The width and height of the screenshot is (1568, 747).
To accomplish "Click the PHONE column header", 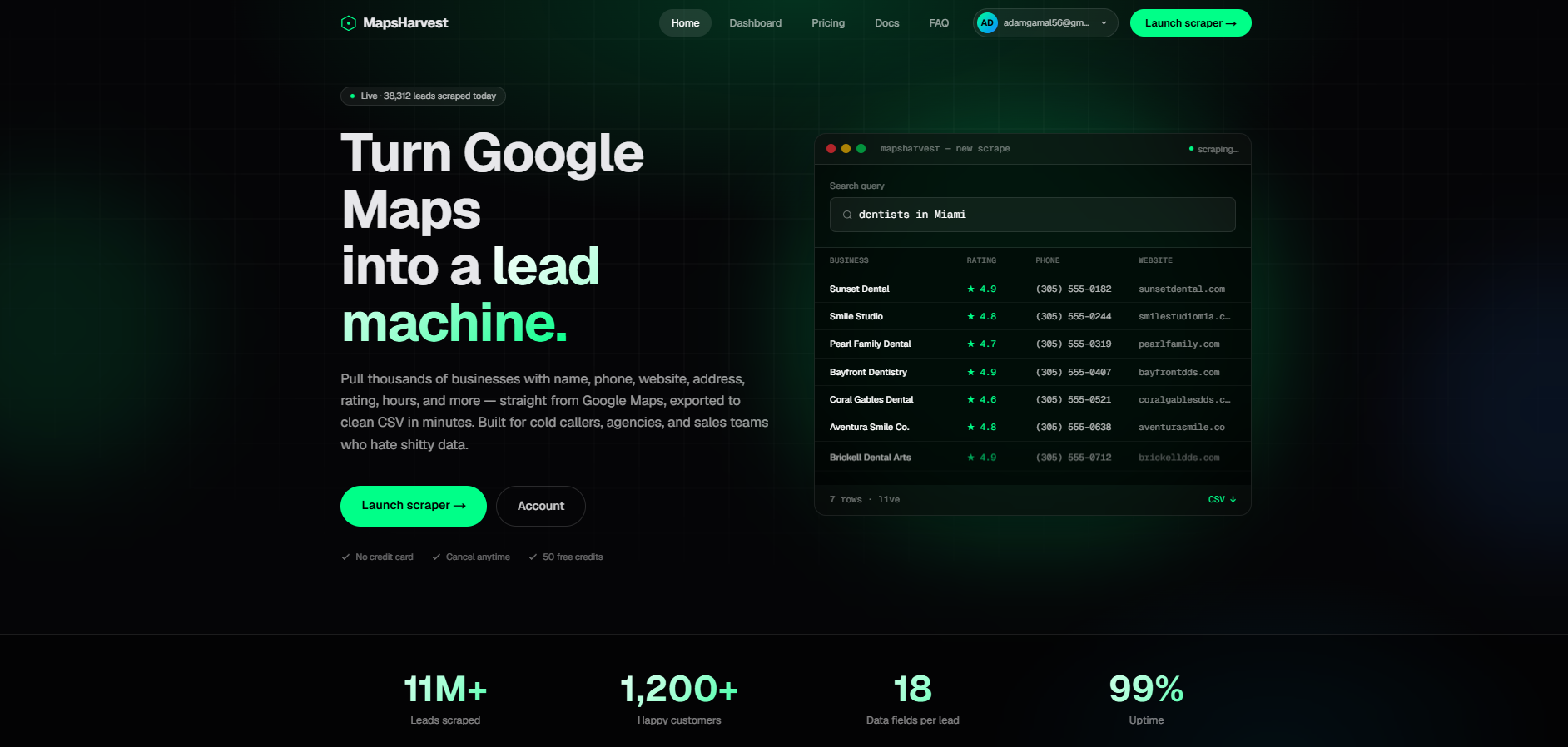I will point(1048,260).
